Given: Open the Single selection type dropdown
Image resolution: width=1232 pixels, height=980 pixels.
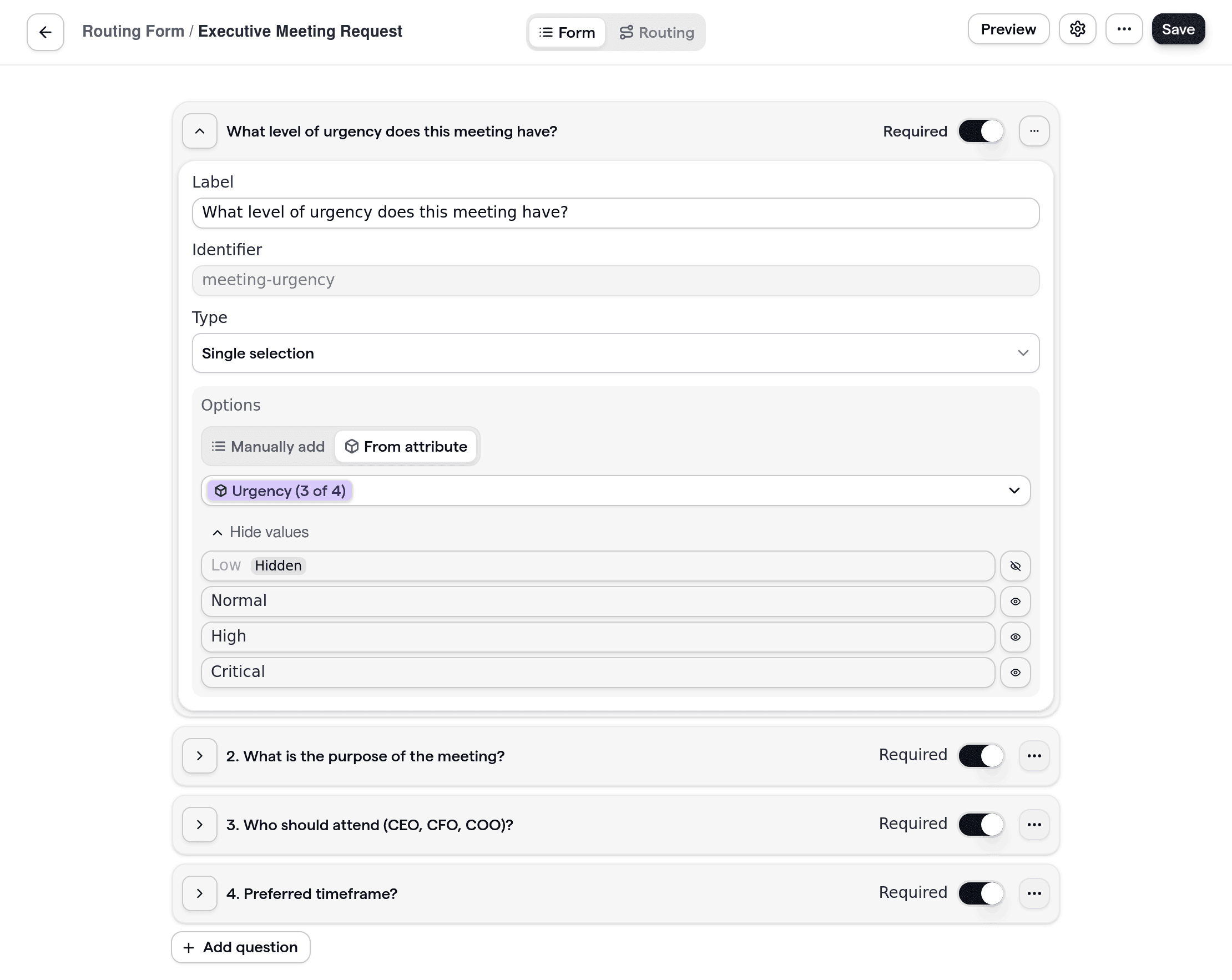Looking at the screenshot, I should tap(615, 353).
